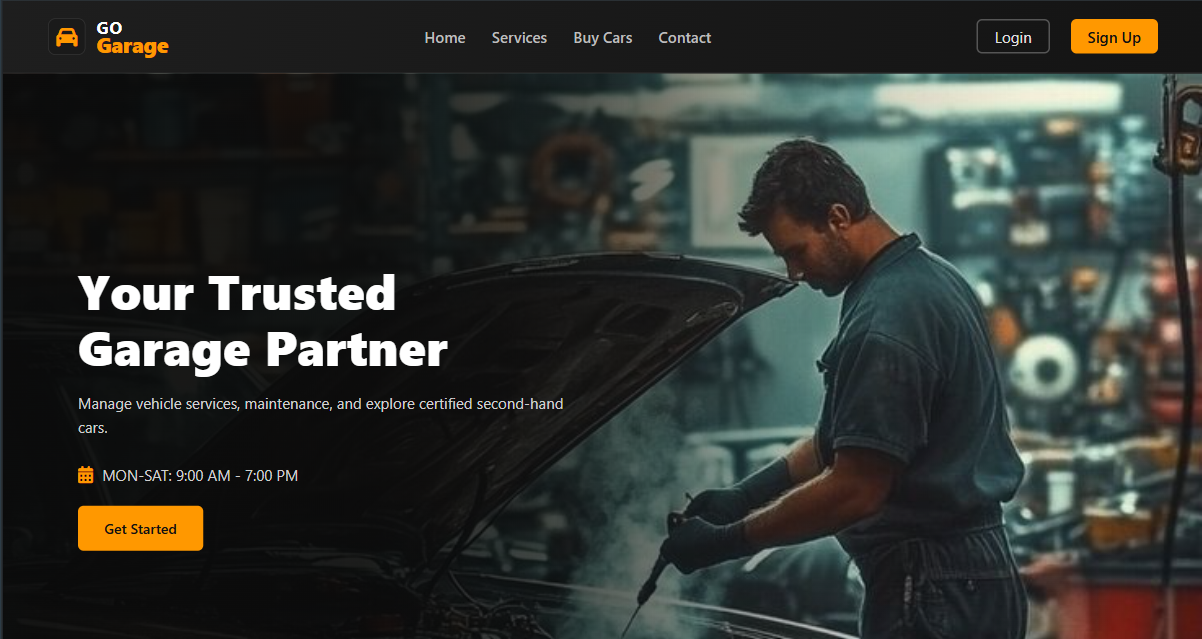Click the orange car logo icon

click(67, 37)
